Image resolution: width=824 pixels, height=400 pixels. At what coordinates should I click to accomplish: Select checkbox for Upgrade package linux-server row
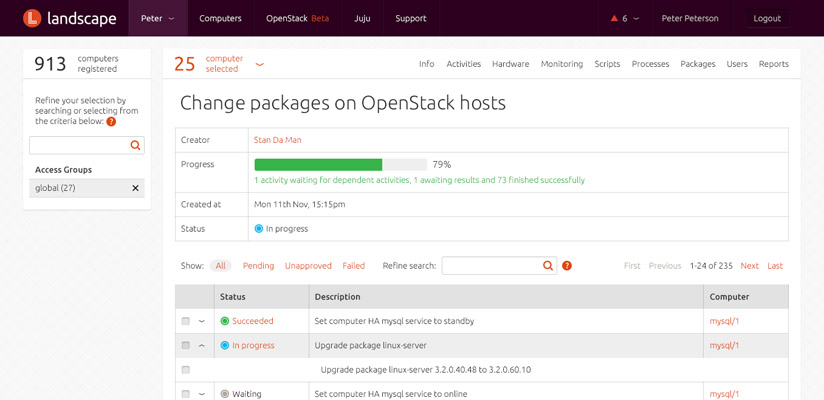(186, 345)
